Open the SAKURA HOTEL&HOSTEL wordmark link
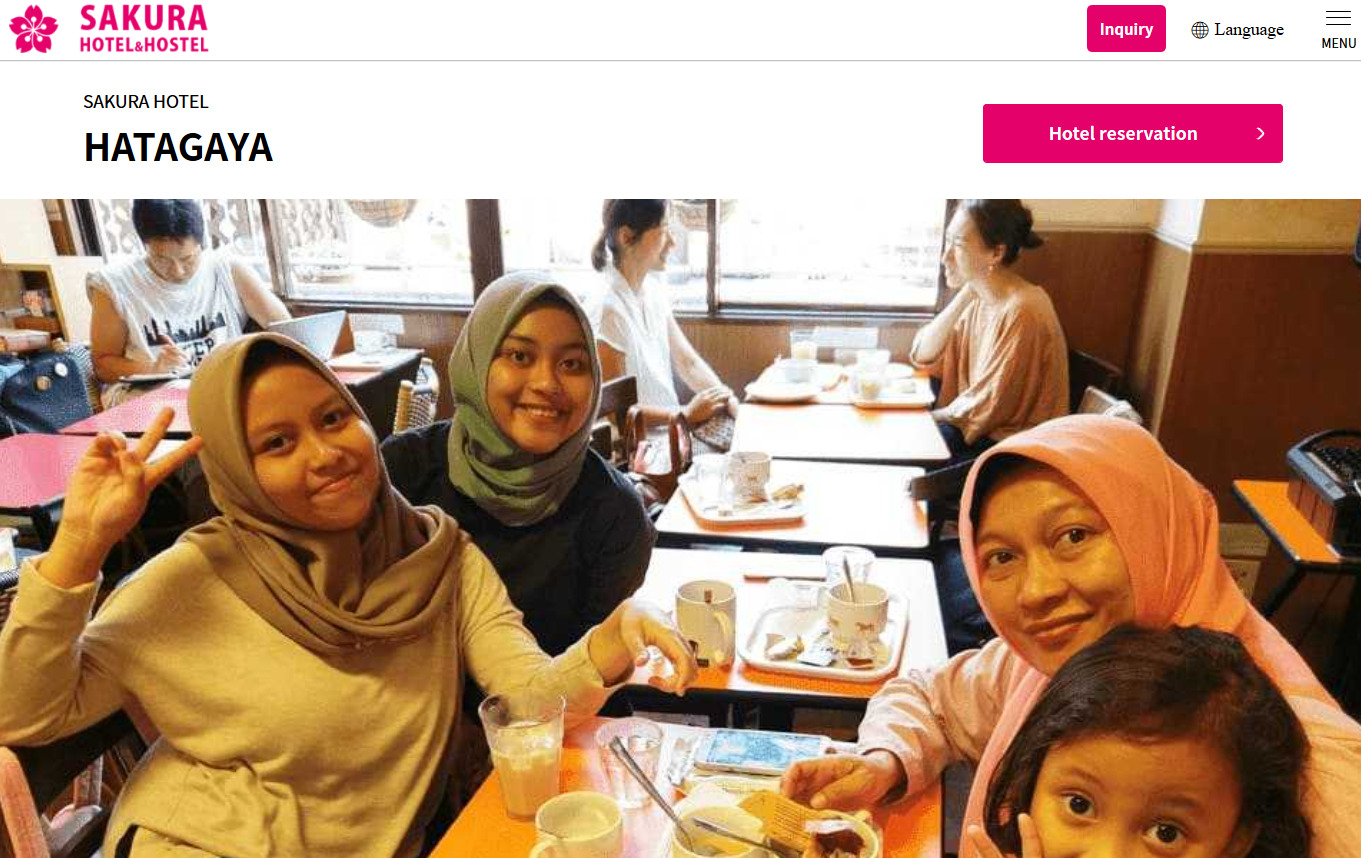Screen dimensions: 1361x858 click(x=144, y=29)
